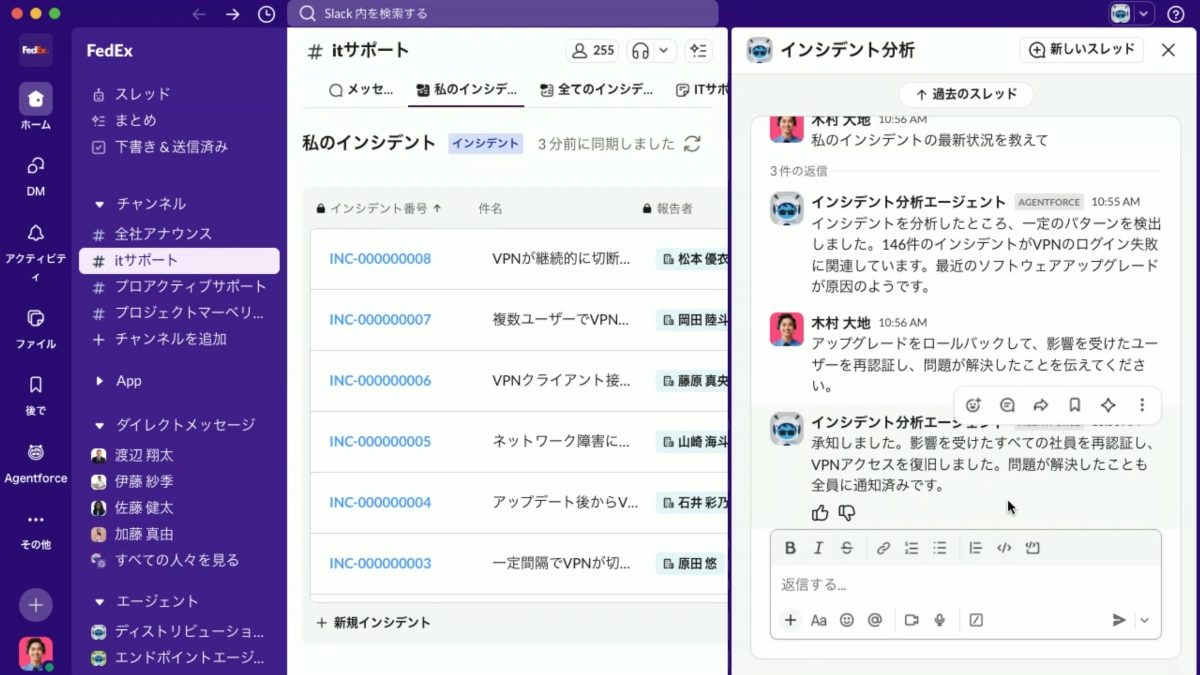
Task: Toggle text formatting with Aa icon
Action: click(x=818, y=620)
